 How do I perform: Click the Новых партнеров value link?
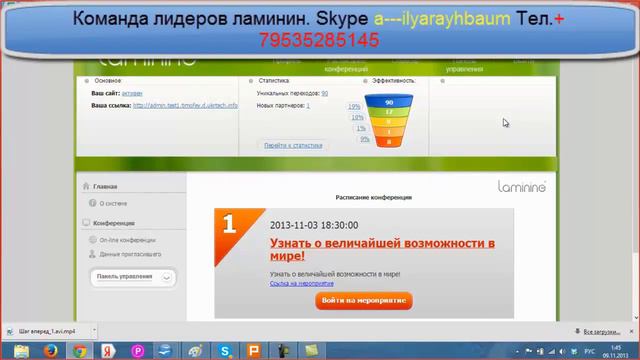308,106
